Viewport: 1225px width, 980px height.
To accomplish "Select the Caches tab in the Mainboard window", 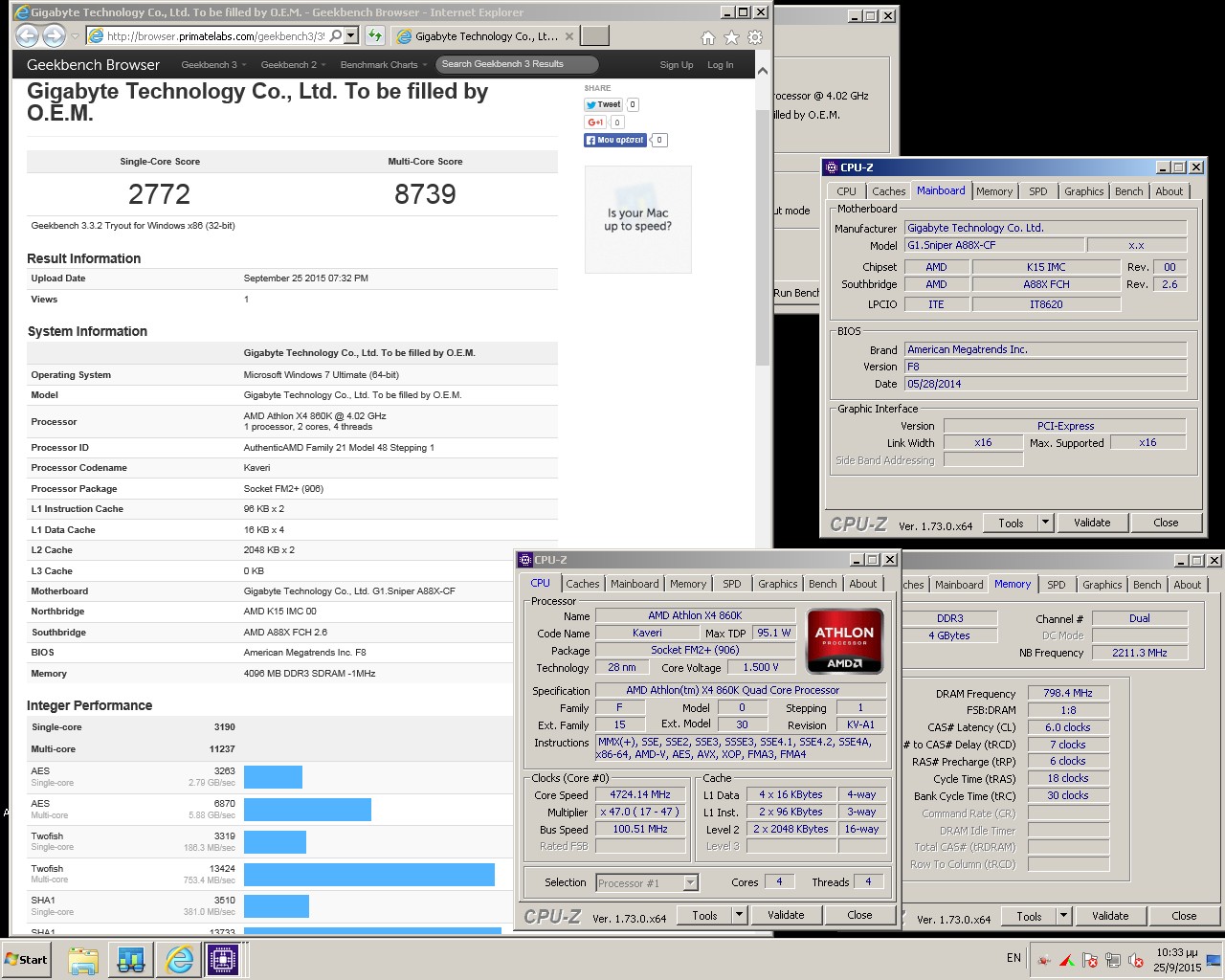I will [888, 191].
